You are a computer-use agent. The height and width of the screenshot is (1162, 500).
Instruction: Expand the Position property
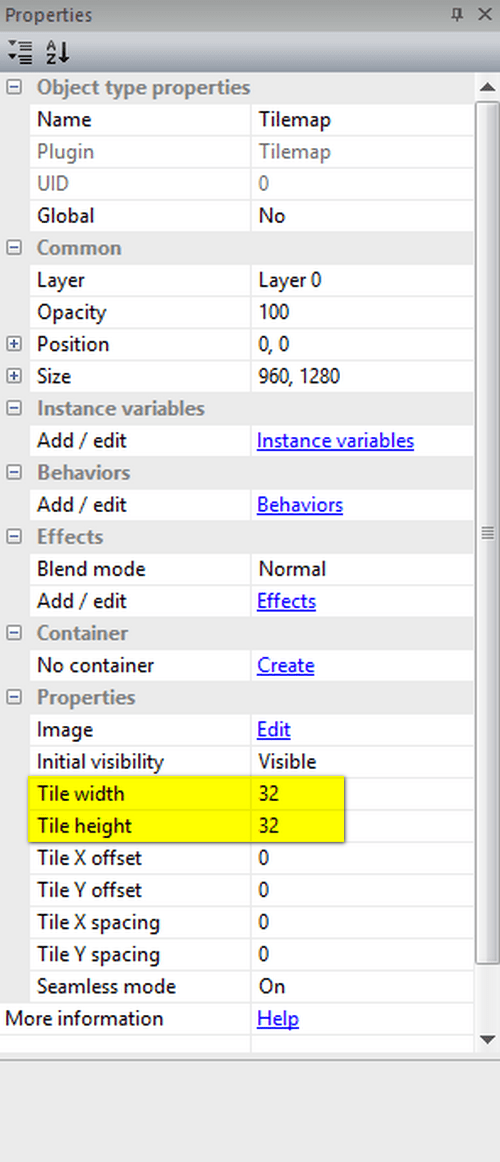click(x=14, y=345)
